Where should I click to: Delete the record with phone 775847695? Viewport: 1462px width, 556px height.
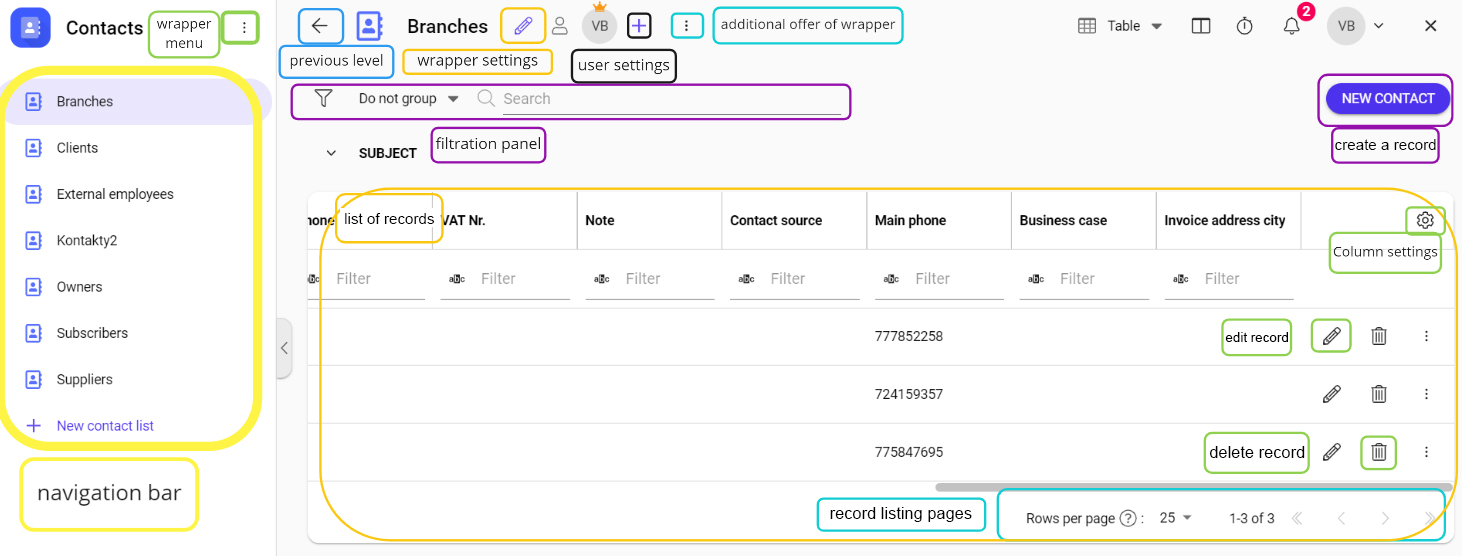tap(1379, 452)
